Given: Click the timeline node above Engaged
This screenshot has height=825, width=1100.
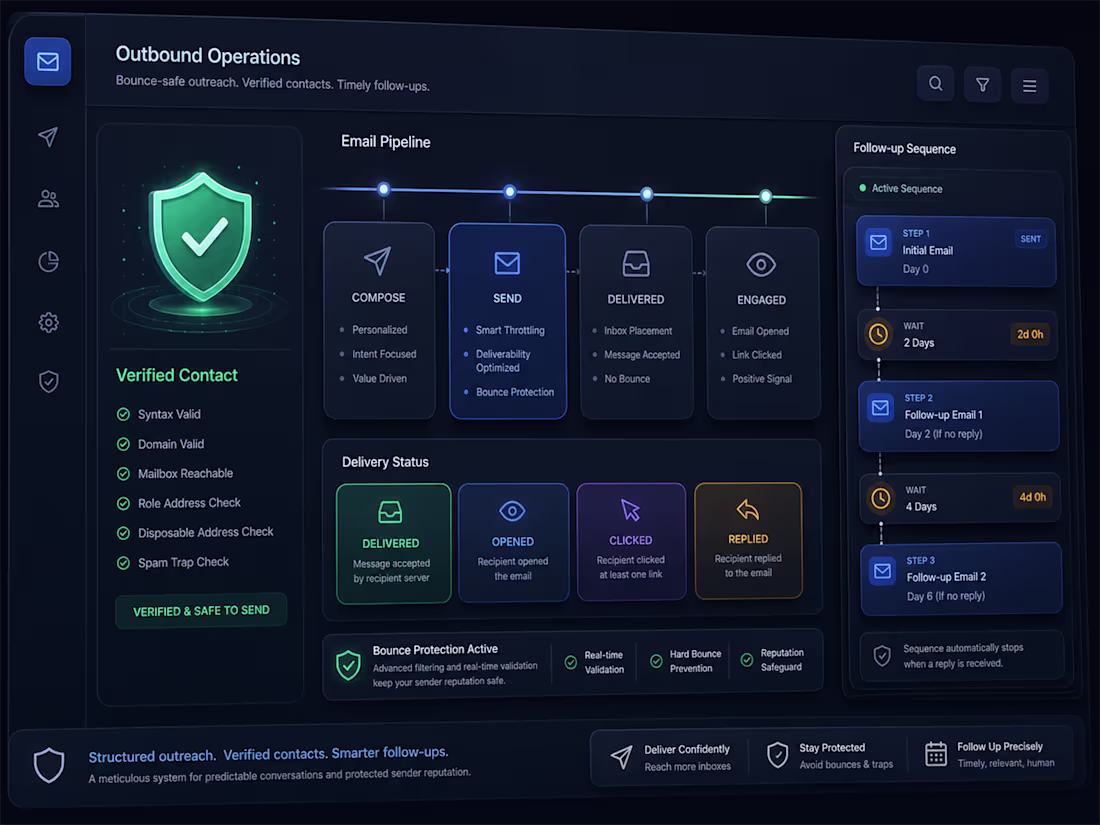Looking at the screenshot, I should click(x=766, y=196).
